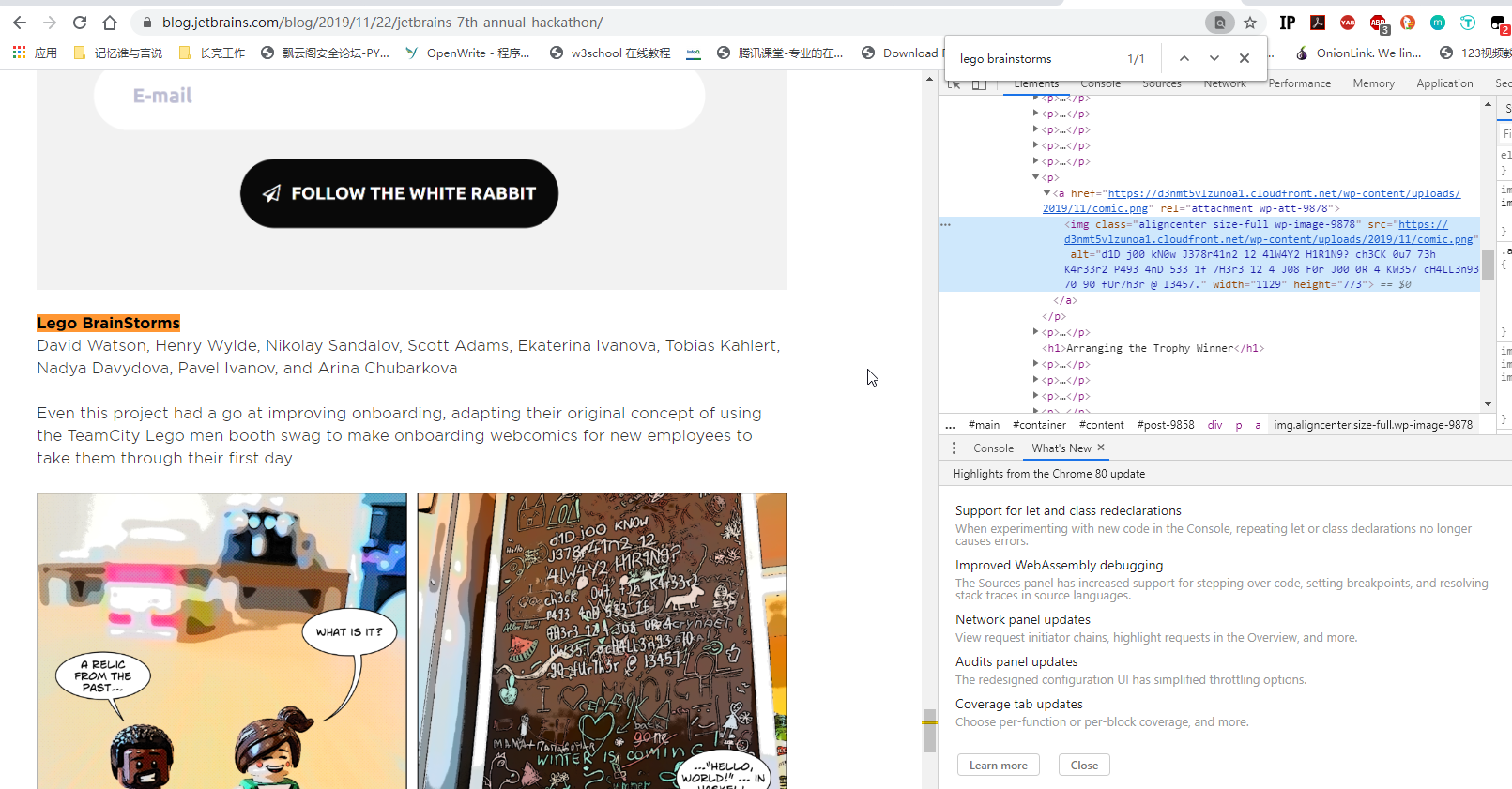
Task: Select the div breadcrumb
Action: point(1215,425)
